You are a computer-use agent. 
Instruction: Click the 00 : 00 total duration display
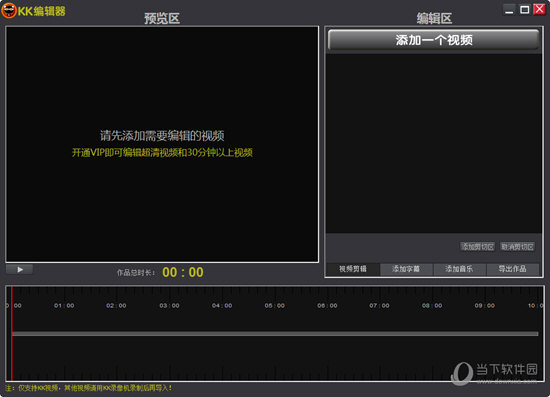click(183, 272)
